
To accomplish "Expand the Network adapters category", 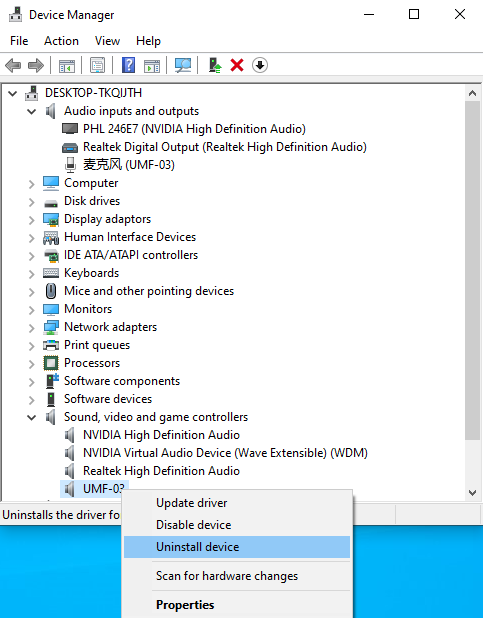I will (32, 328).
